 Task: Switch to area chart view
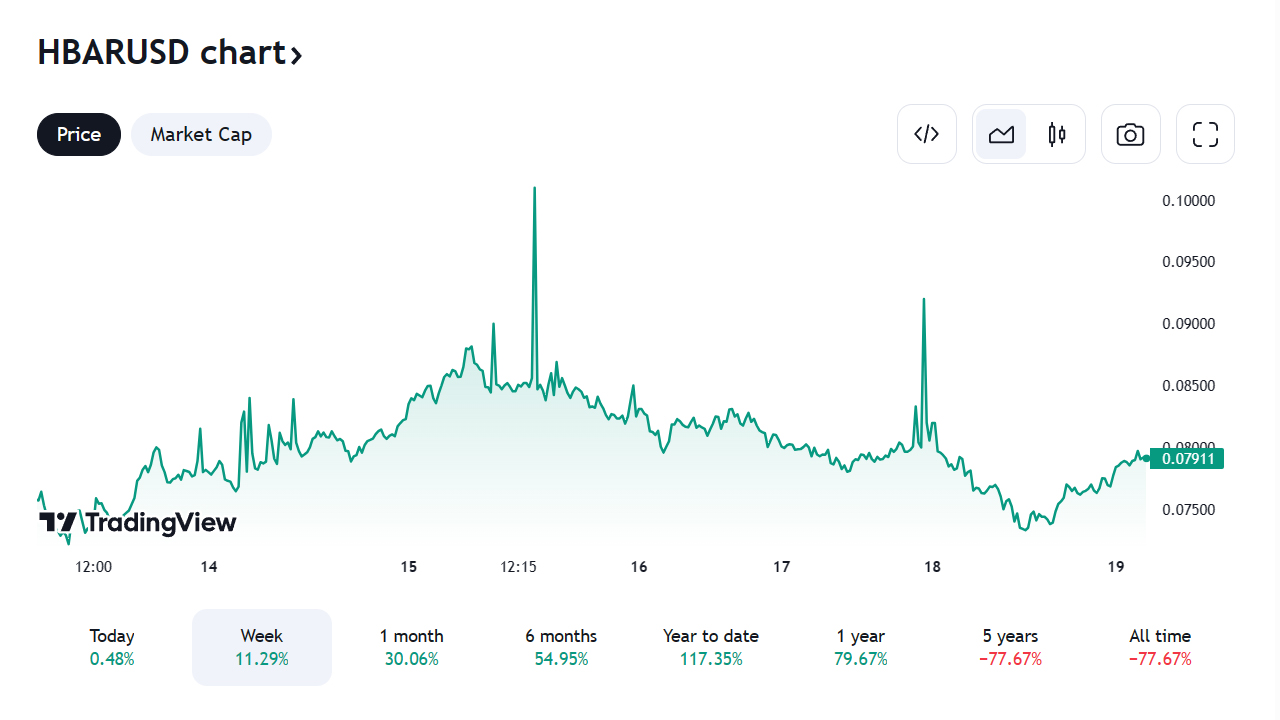pos(1001,134)
